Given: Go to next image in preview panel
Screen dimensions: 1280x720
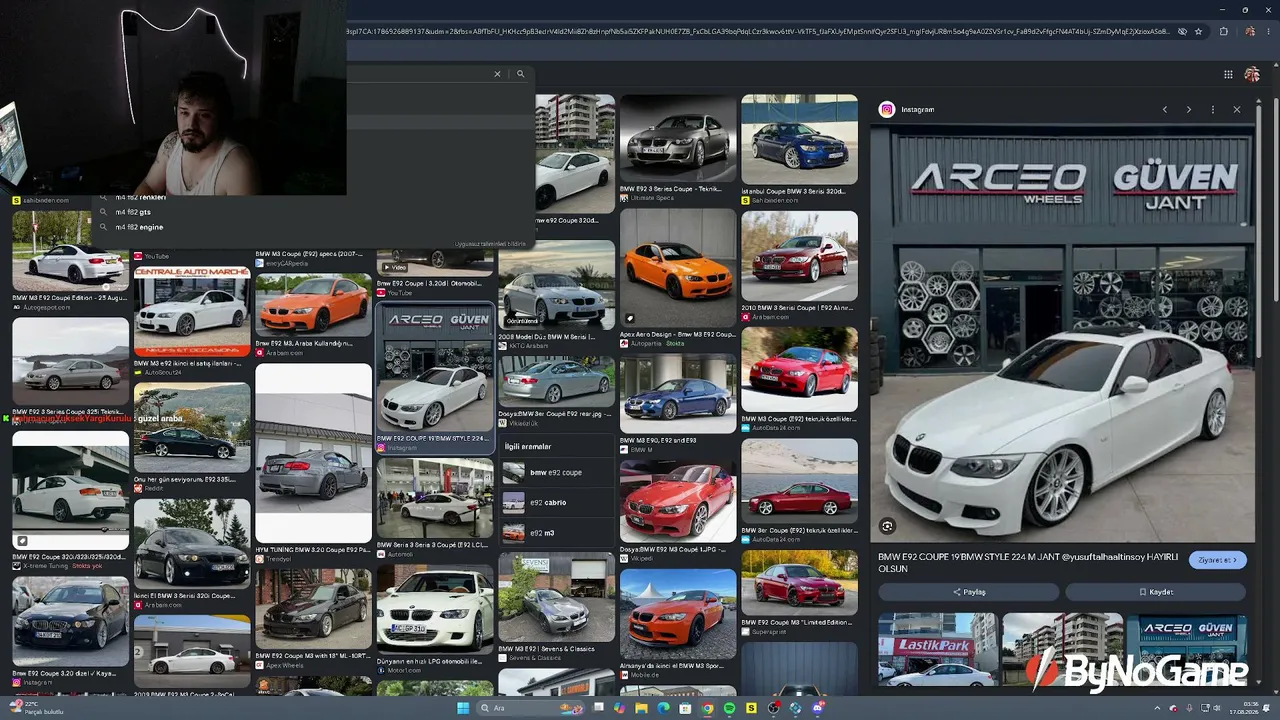Looking at the screenshot, I should [1188, 110].
